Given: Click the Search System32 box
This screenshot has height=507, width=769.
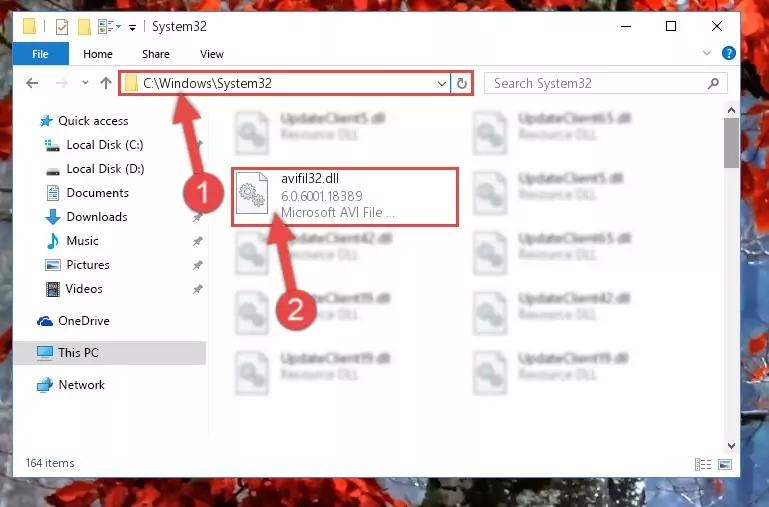Looking at the screenshot, I should [x=606, y=83].
